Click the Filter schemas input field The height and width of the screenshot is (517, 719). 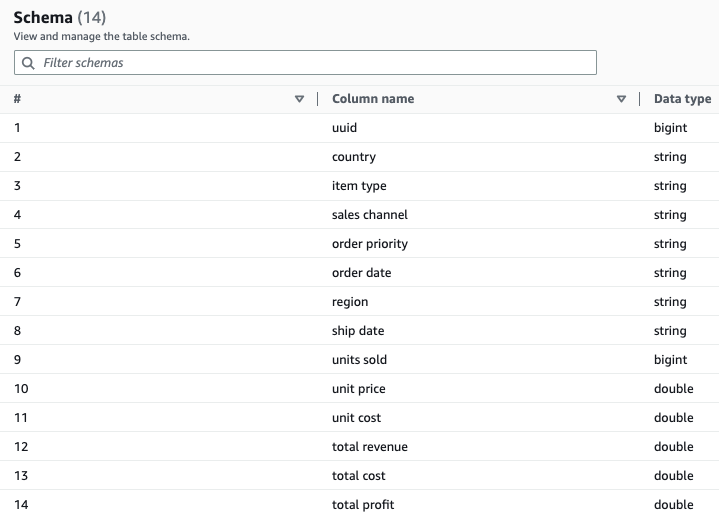[305, 62]
